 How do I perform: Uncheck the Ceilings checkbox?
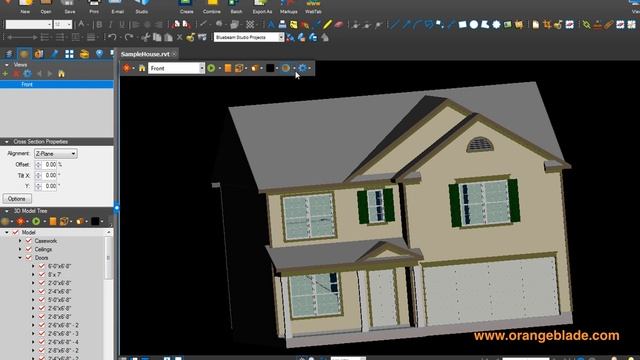click(x=29, y=249)
